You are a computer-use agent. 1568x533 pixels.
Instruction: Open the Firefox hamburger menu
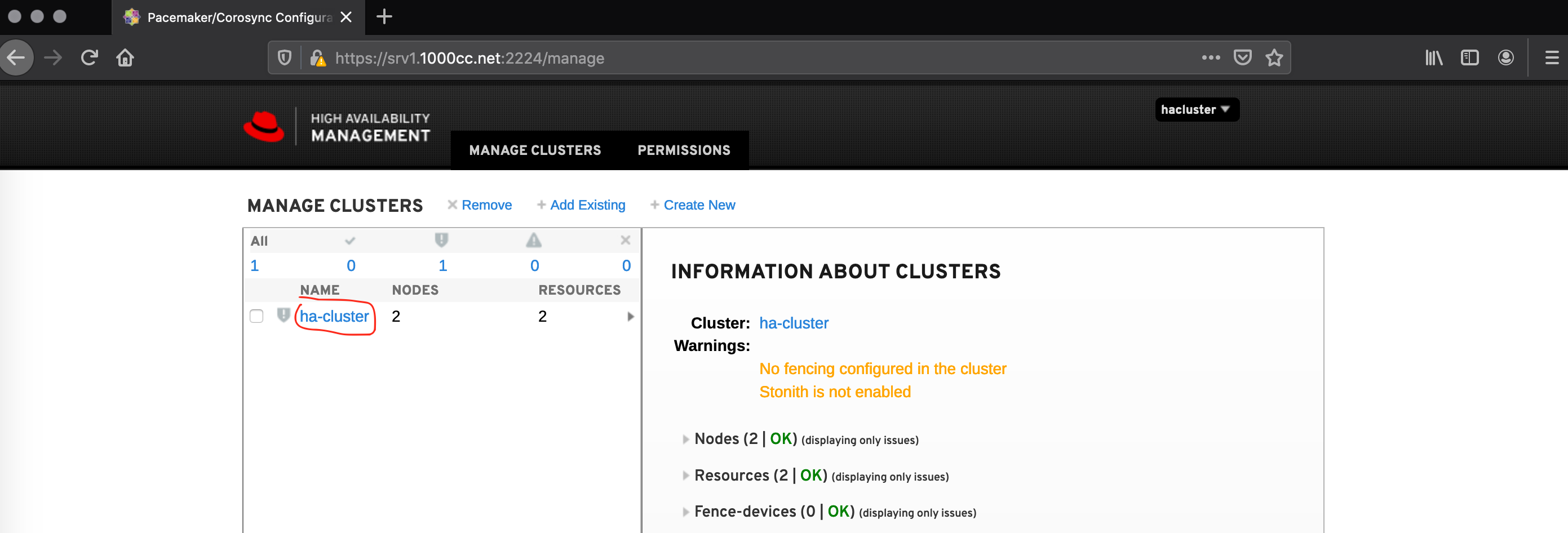point(1552,58)
